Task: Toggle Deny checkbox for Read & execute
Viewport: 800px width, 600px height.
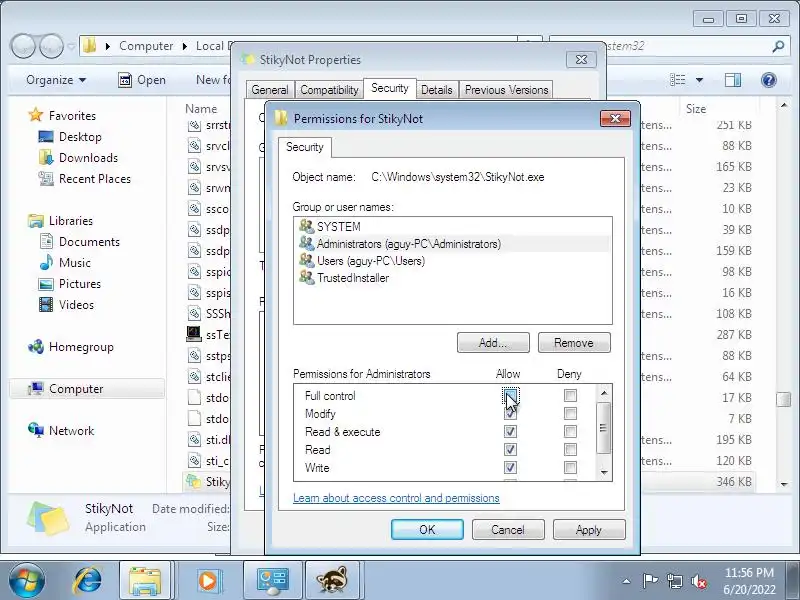Action: point(570,432)
